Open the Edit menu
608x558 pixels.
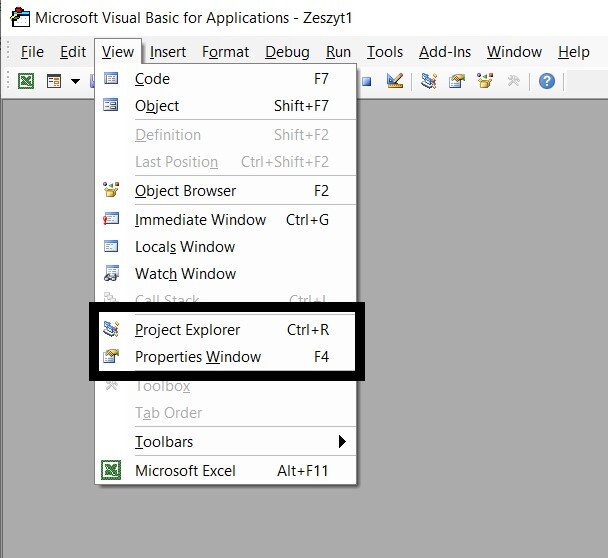tap(73, 52)
